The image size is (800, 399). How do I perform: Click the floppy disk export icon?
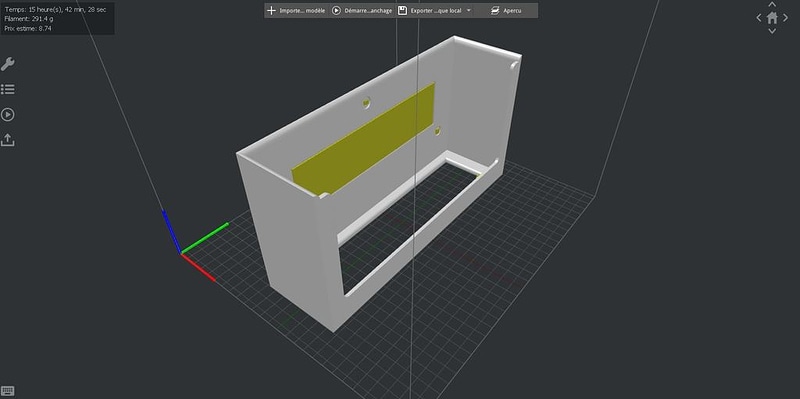pos(403,10)
